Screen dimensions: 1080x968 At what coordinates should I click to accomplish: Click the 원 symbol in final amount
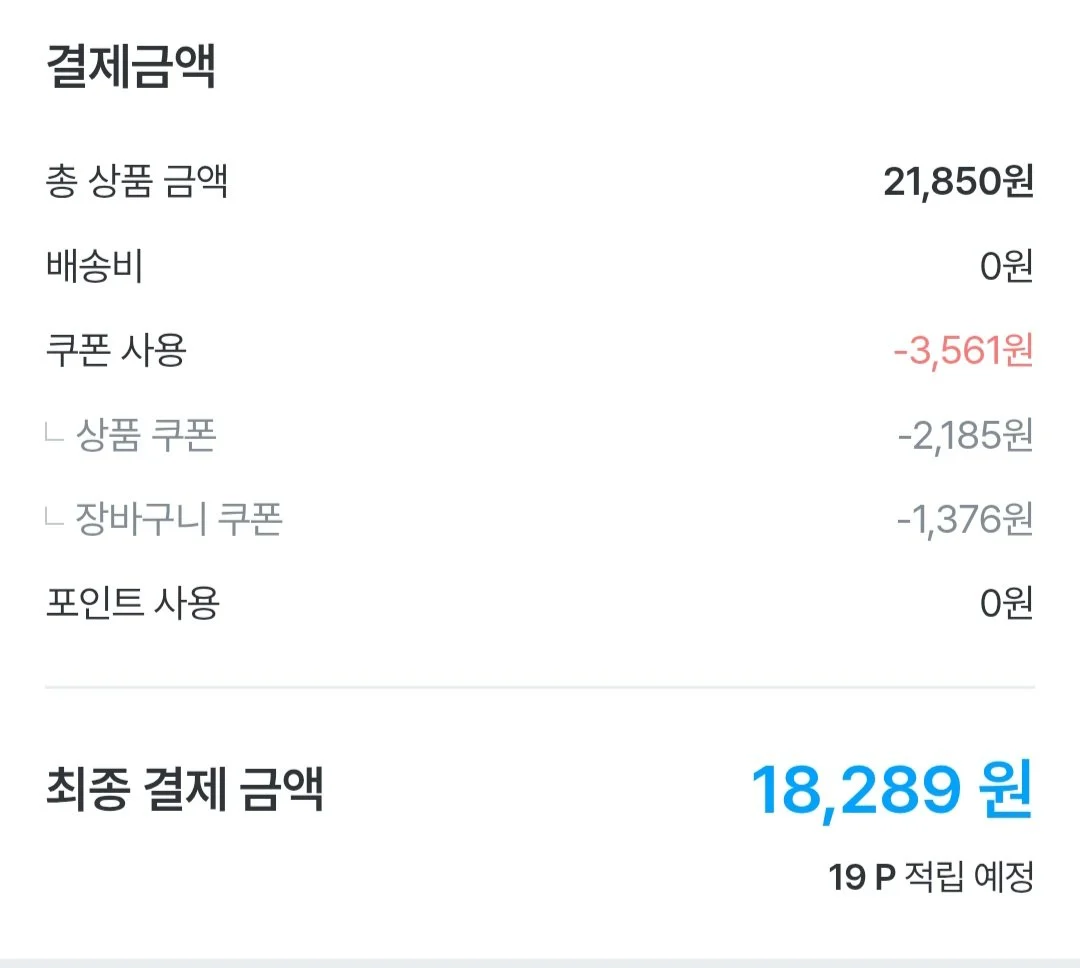[x=1006, y=788]
